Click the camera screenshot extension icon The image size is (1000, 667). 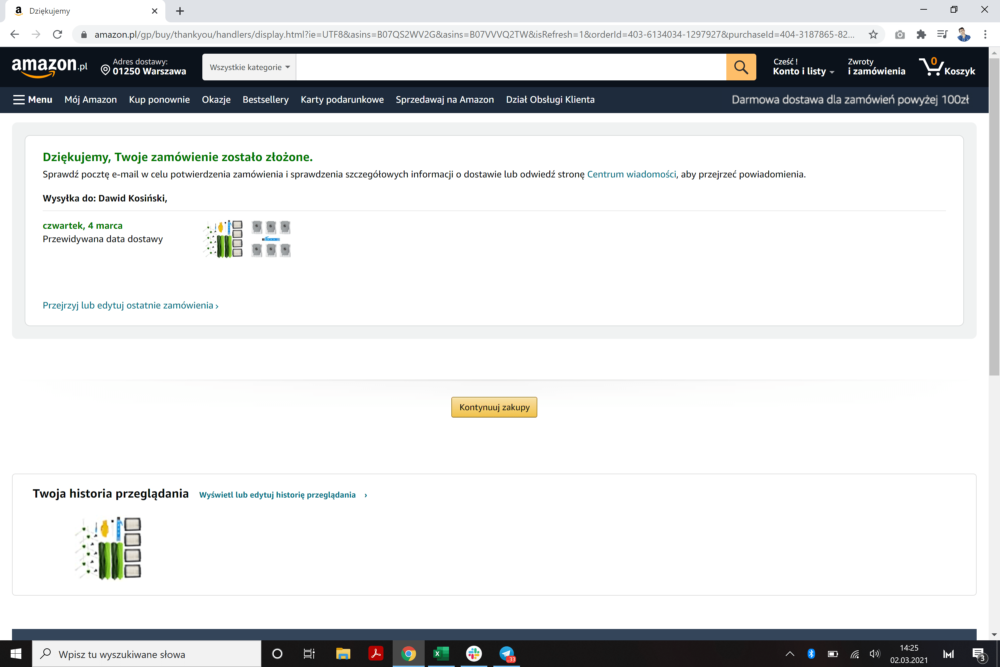899,34
